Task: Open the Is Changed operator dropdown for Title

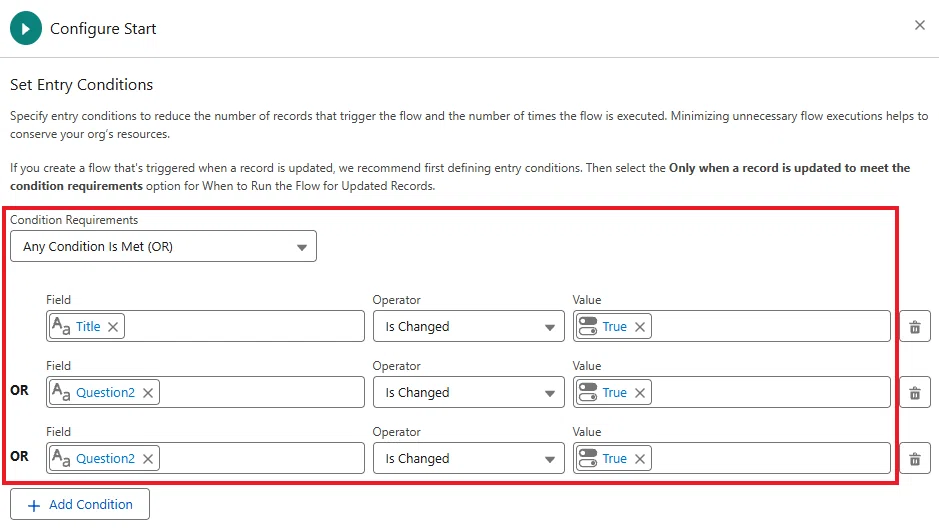Action: 468,327
